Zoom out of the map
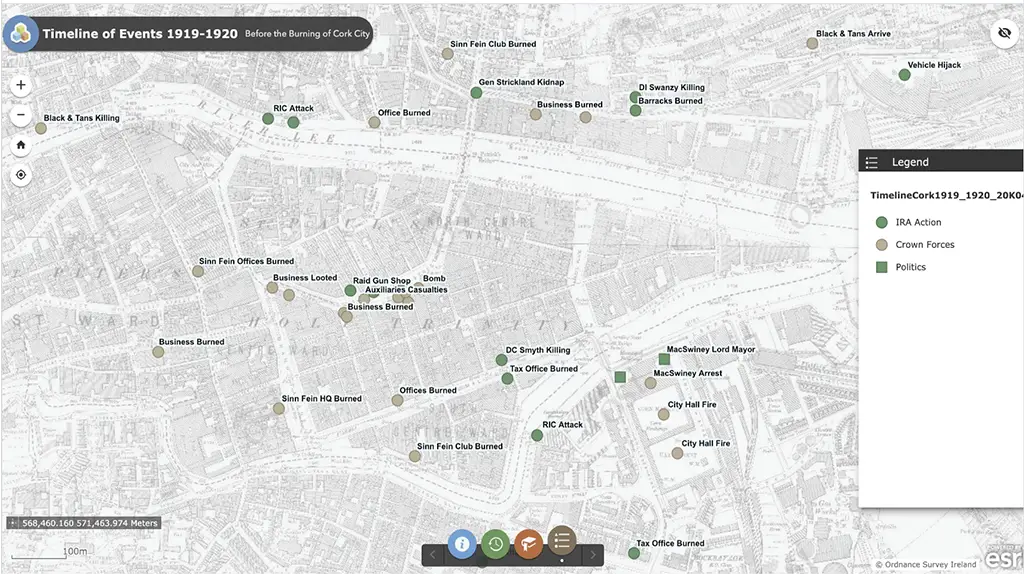The width and height of the screenshot is (1024, 575). [21, 115]
